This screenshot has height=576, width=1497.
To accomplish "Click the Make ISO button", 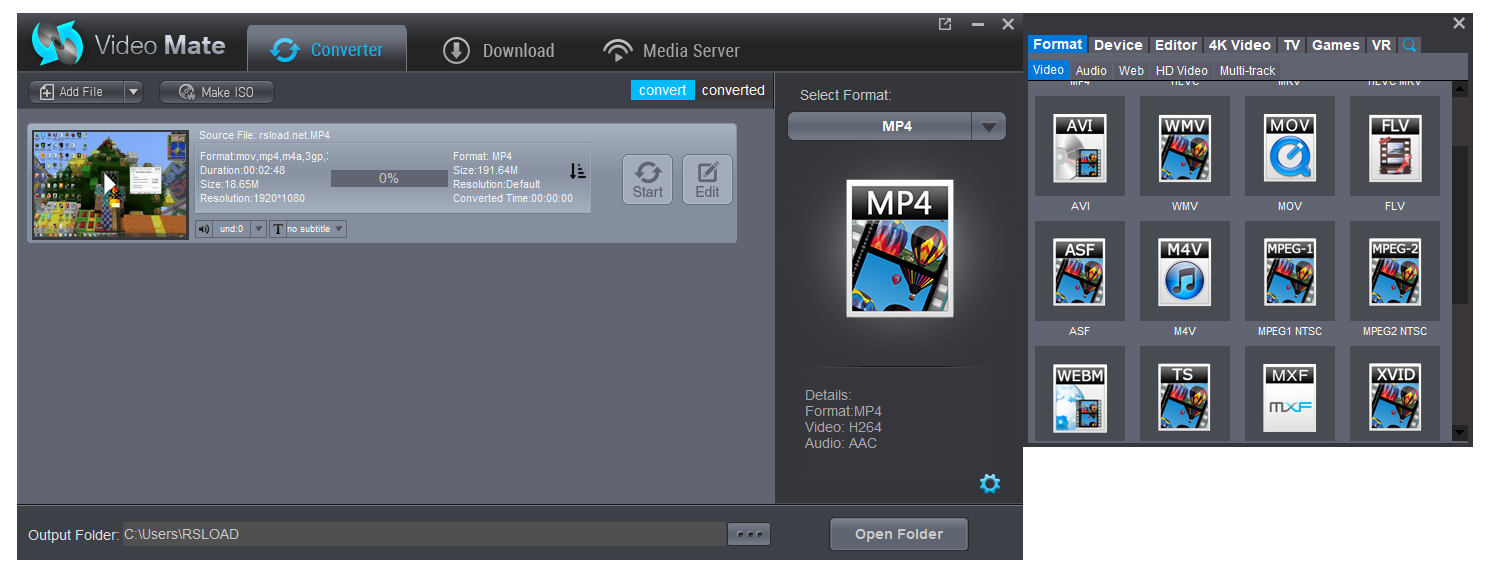I will [216, 92].
